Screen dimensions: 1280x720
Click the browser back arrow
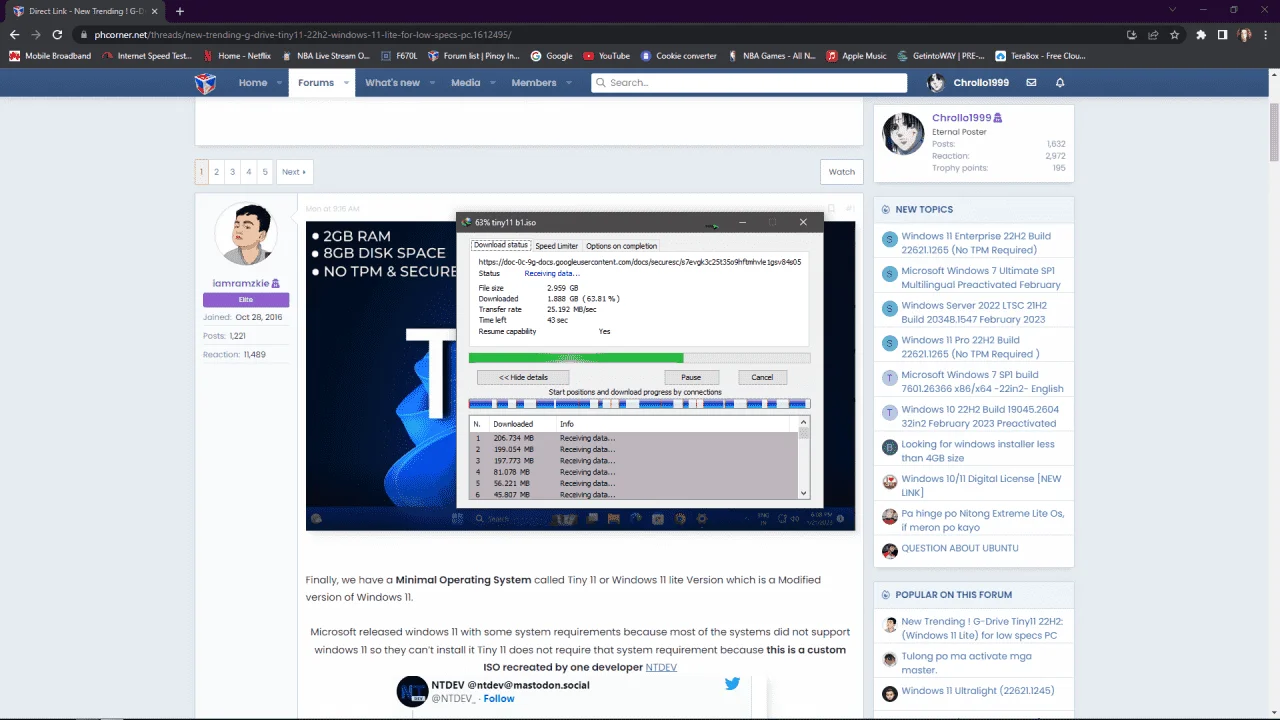[x=14, y=34]
